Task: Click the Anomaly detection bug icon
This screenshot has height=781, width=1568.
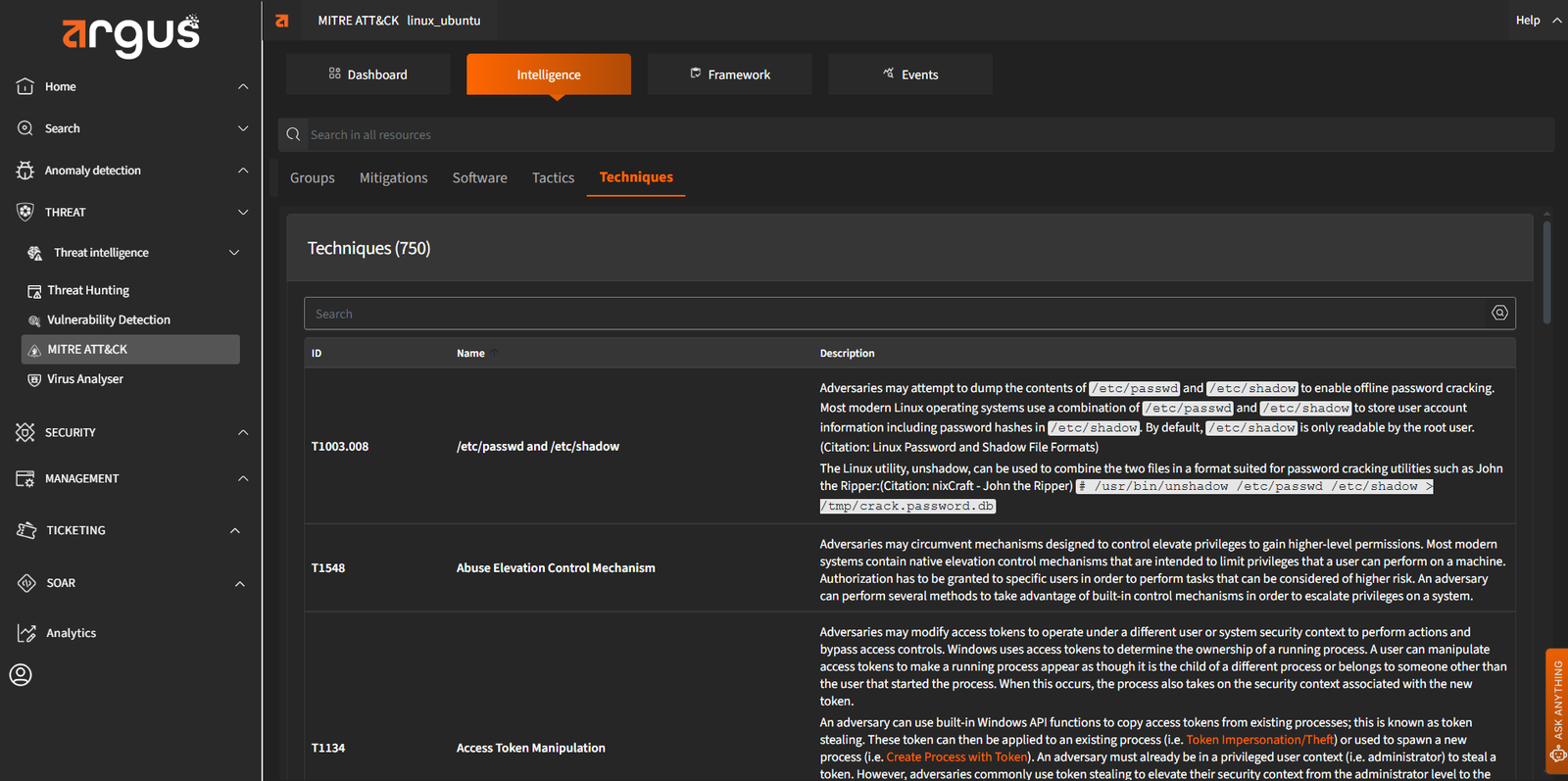Action: coord(25,171)
